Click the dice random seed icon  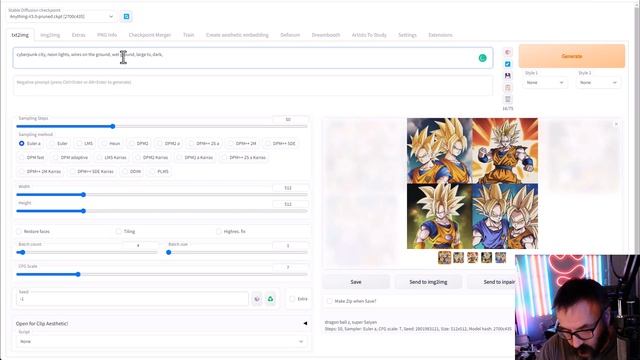tap(257, 299)
